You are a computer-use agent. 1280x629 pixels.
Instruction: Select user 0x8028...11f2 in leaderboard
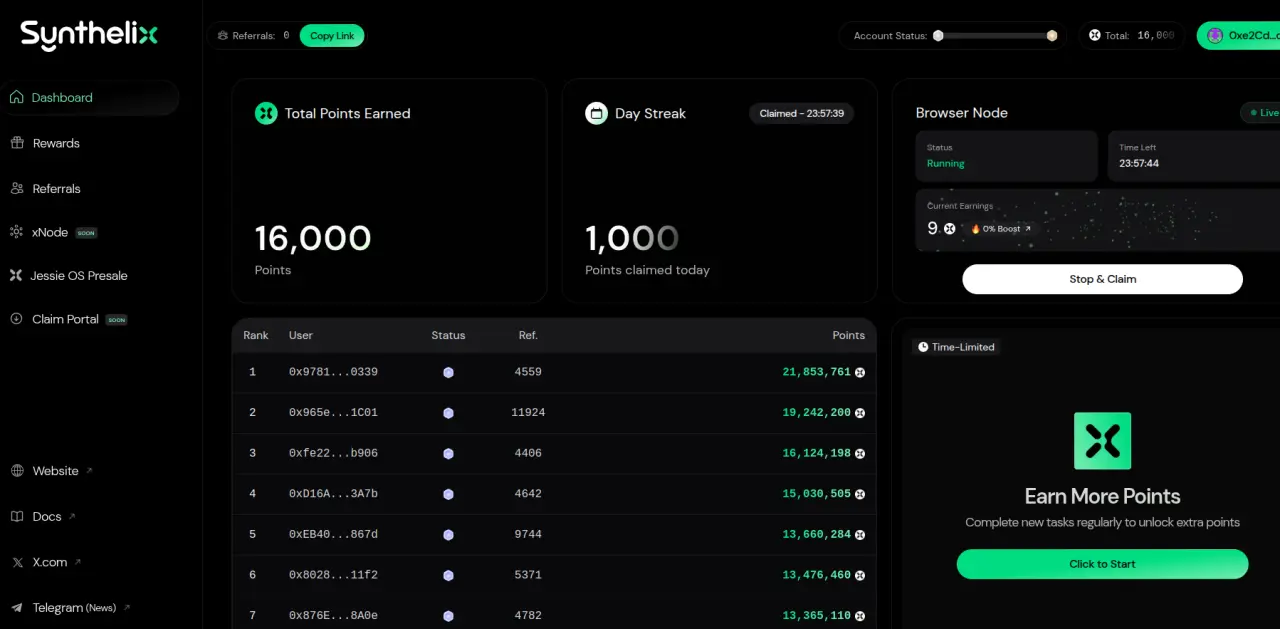pyautogui.click(x=333, y=575)
